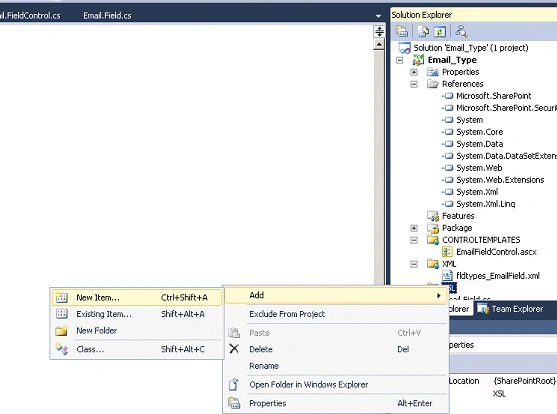
Task: Select Microsoft.SharePoint.Security reference
Action: pos(506,108)
